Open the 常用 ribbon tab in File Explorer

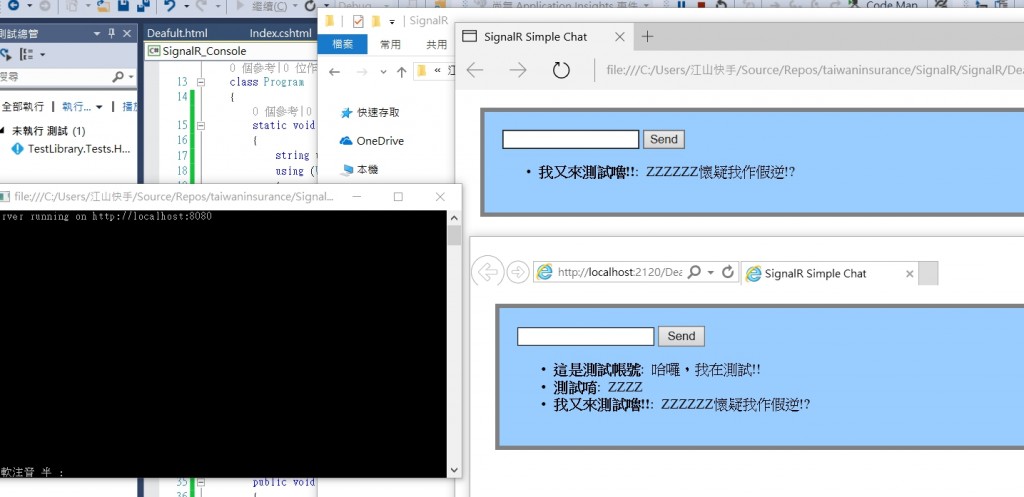click(391, 44)
